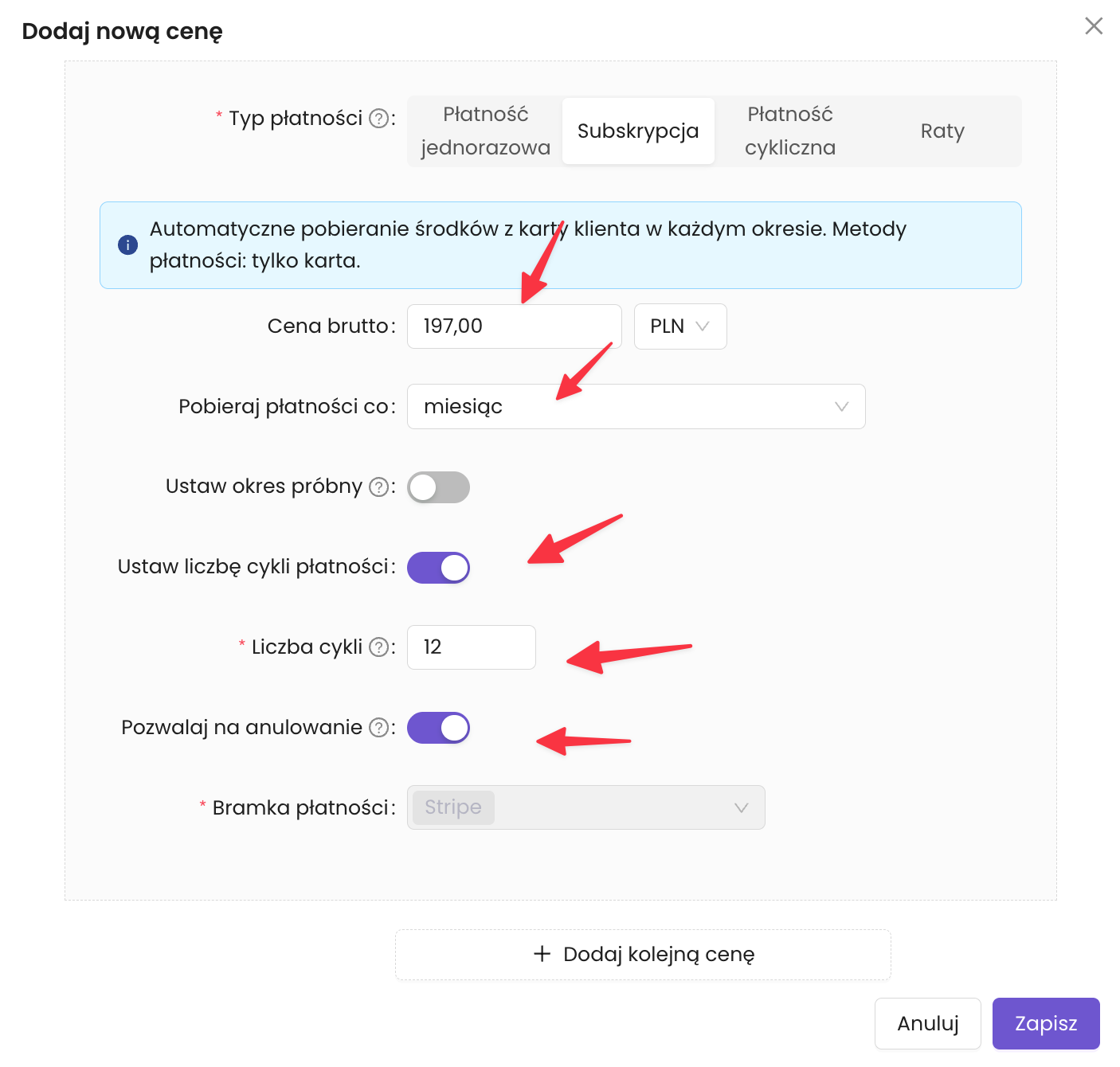Click help icon beside Pozwalaj na anulowanie
This screenshot has width=1120, height=1067.
[379, 728]
